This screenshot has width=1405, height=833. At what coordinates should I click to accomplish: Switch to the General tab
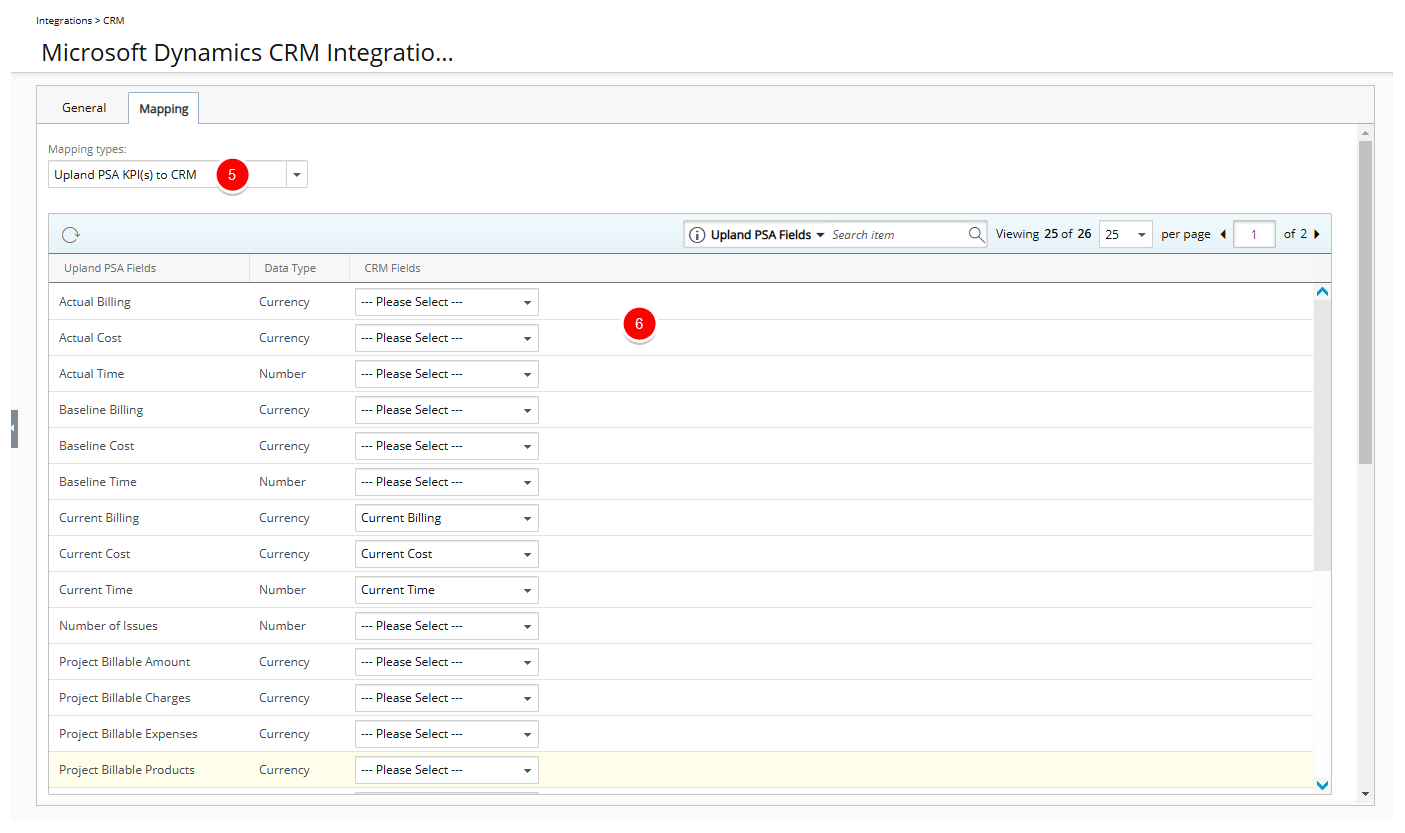coord(84,108)
